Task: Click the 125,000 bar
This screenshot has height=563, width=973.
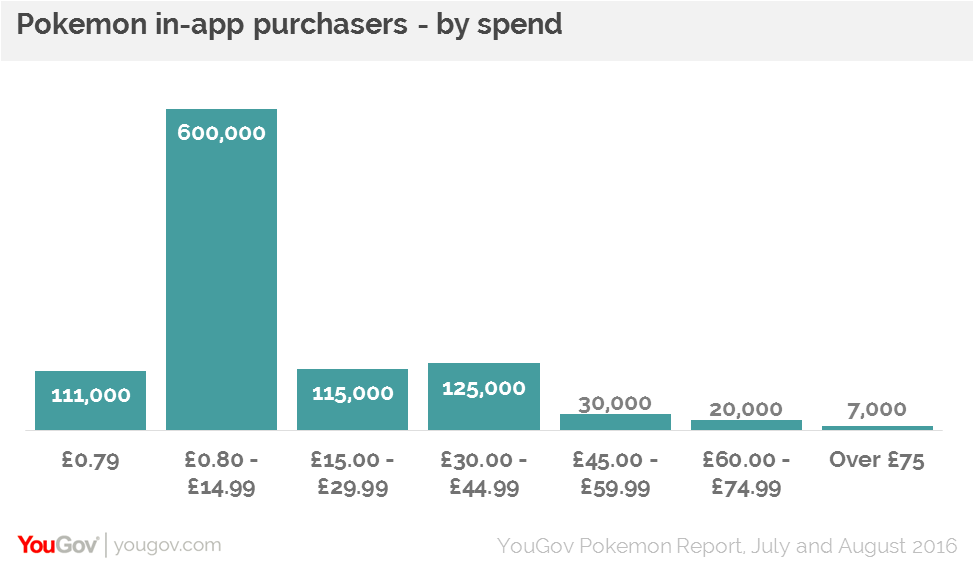Action: [x=484, y=396]
